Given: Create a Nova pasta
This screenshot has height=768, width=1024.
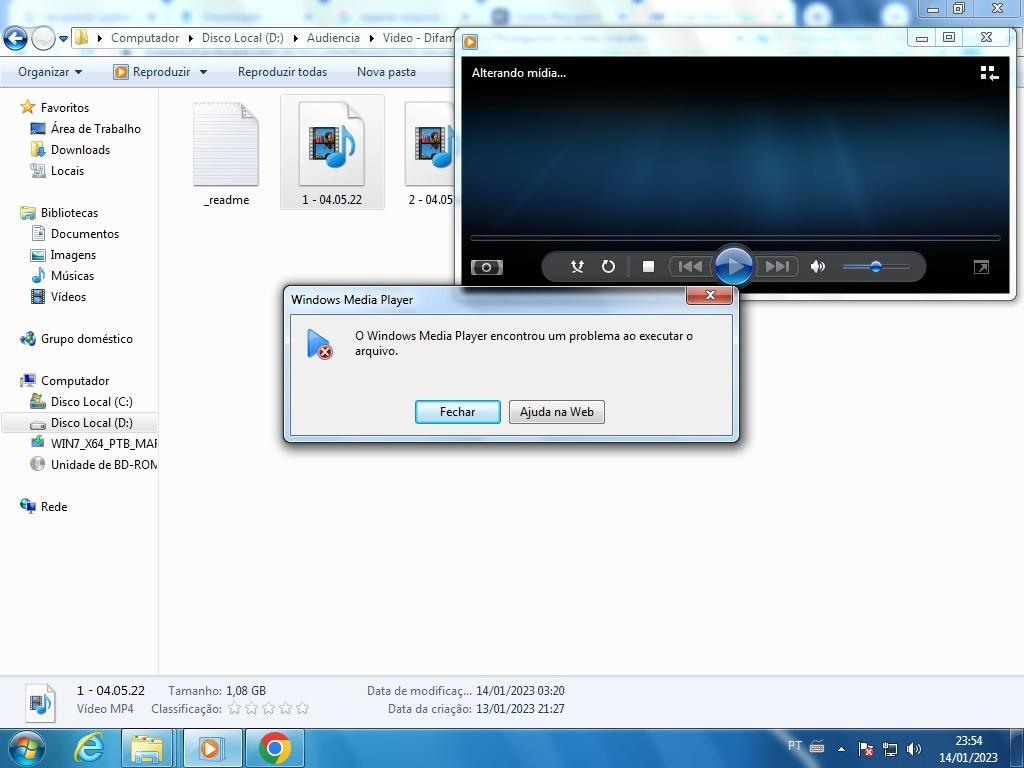Looking at the screenshot, I should click(386, 72).
